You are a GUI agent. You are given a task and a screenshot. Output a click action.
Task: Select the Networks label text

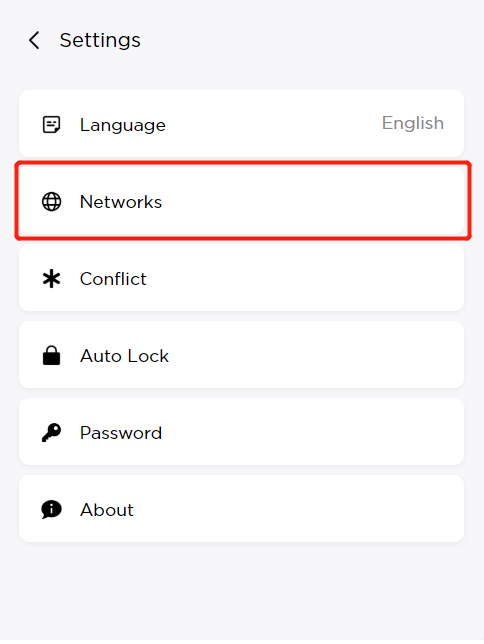point(121,202)
